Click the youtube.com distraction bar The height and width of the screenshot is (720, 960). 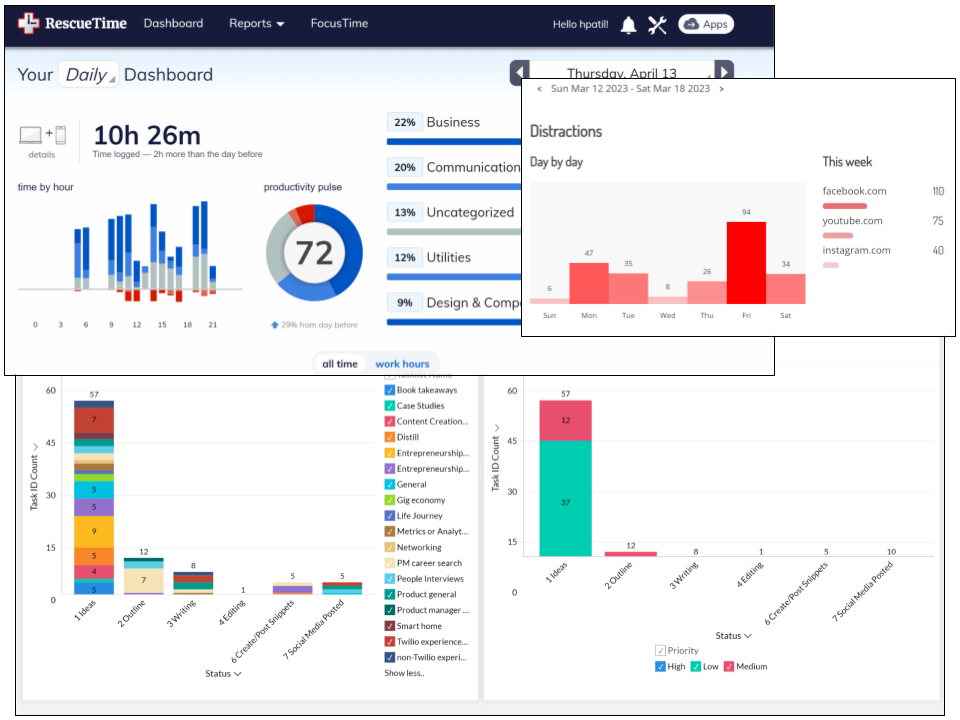838,236
